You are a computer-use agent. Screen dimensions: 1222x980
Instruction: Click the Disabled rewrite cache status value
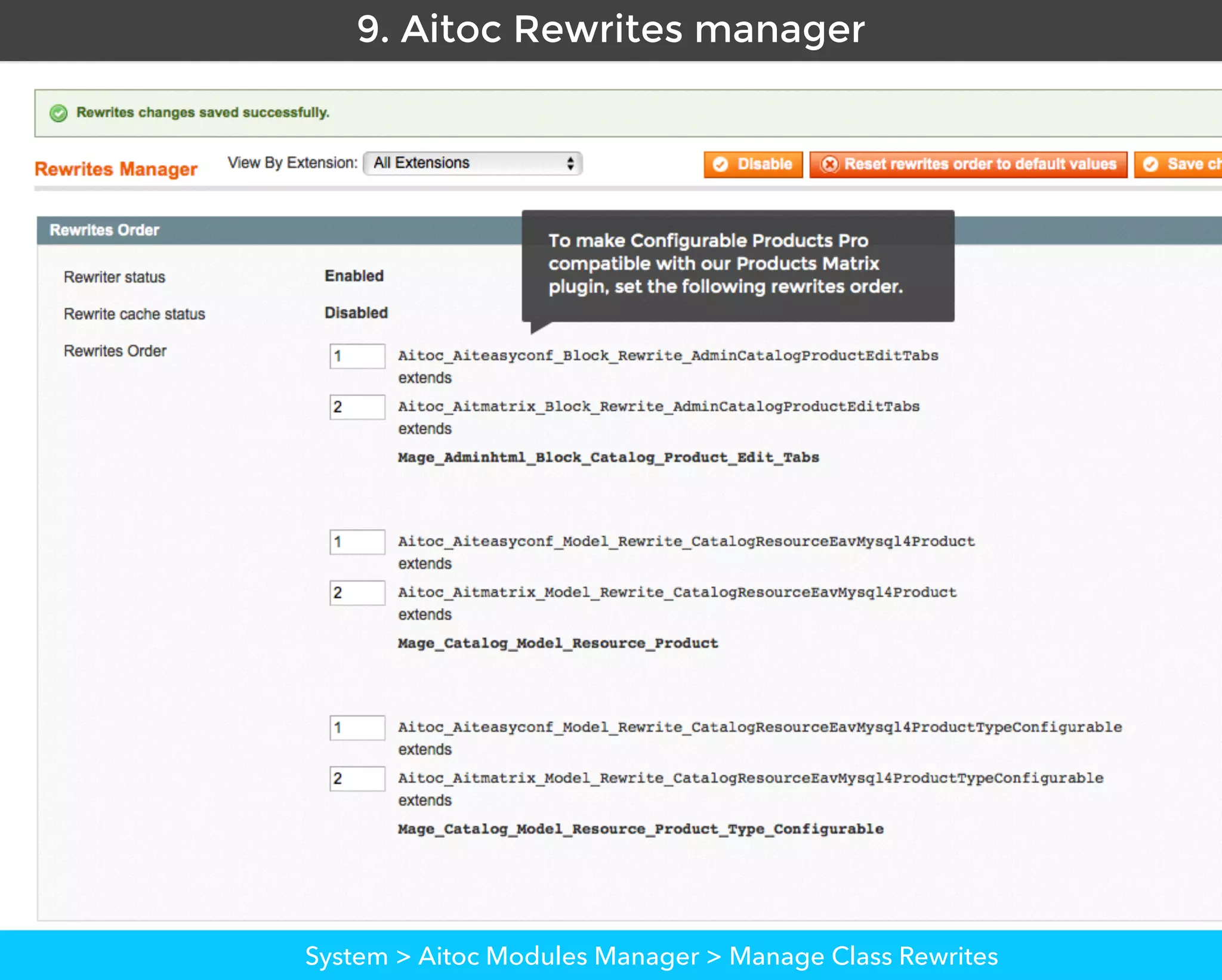coord(356,313)
